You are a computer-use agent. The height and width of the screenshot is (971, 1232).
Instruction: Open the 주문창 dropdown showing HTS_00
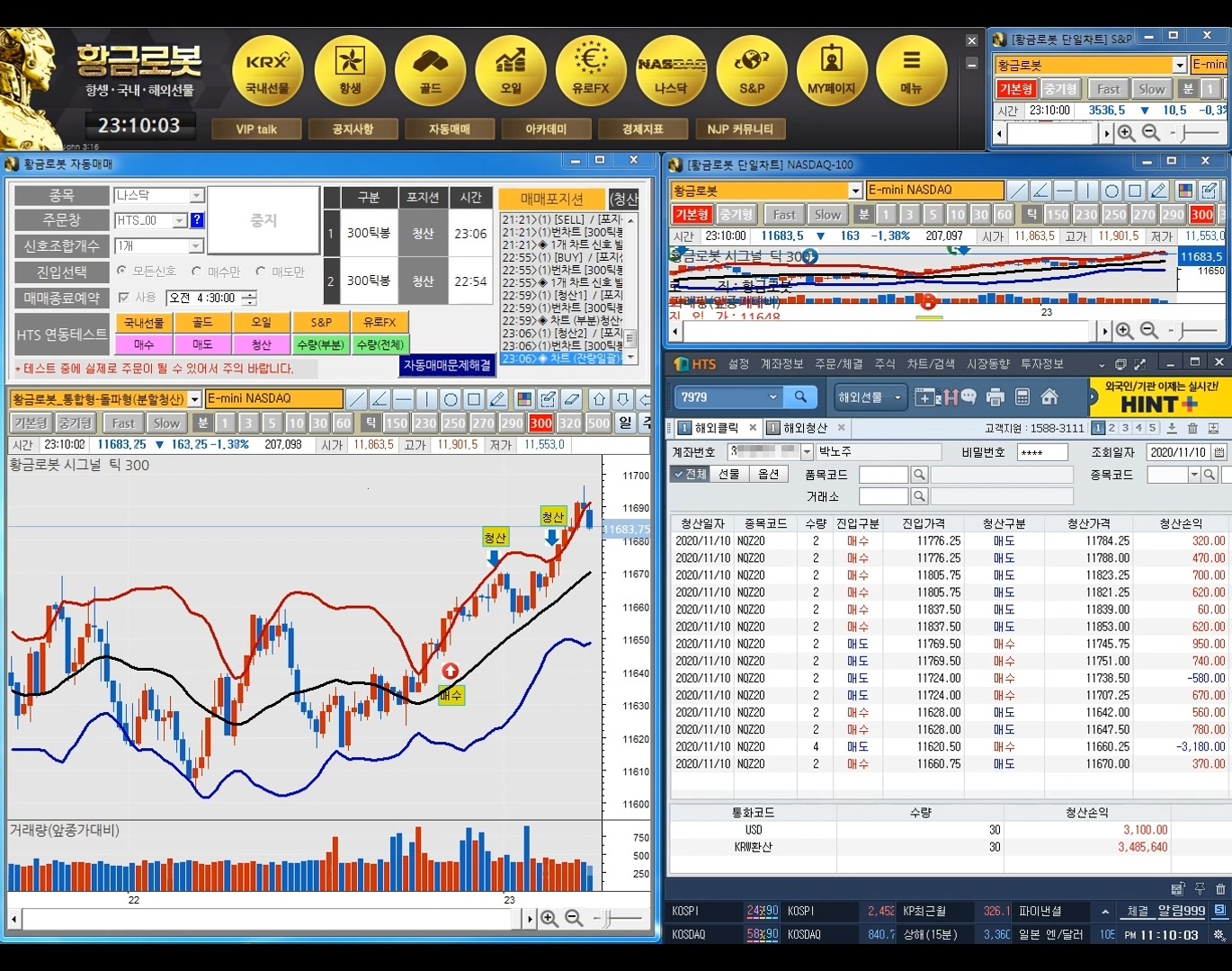180,220
